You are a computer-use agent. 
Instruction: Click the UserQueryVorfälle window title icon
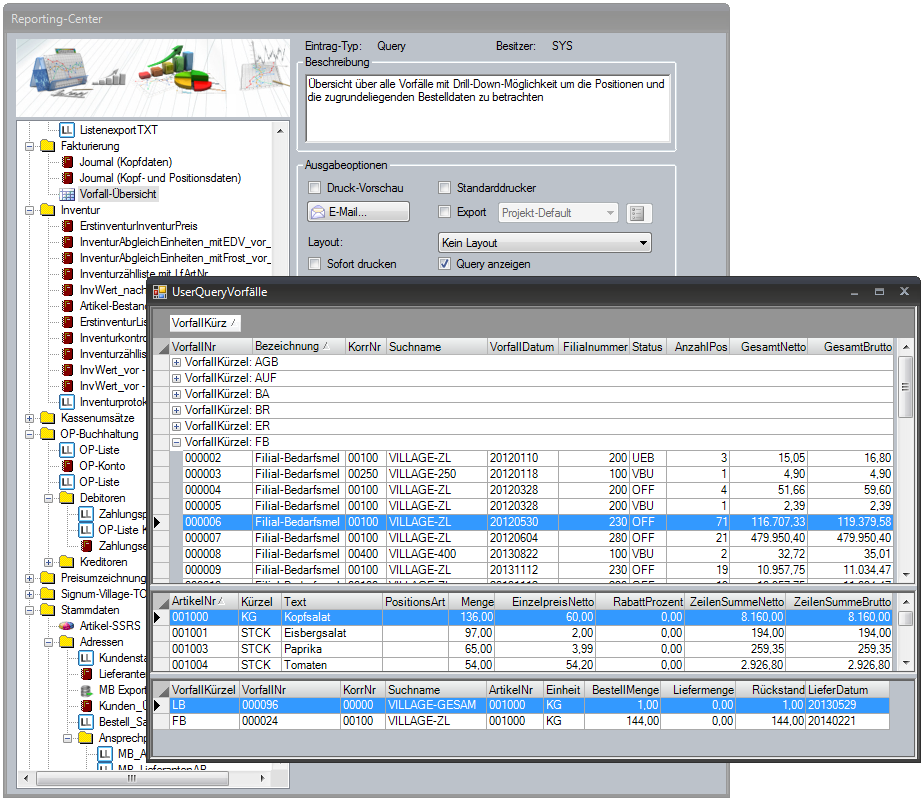160,292
